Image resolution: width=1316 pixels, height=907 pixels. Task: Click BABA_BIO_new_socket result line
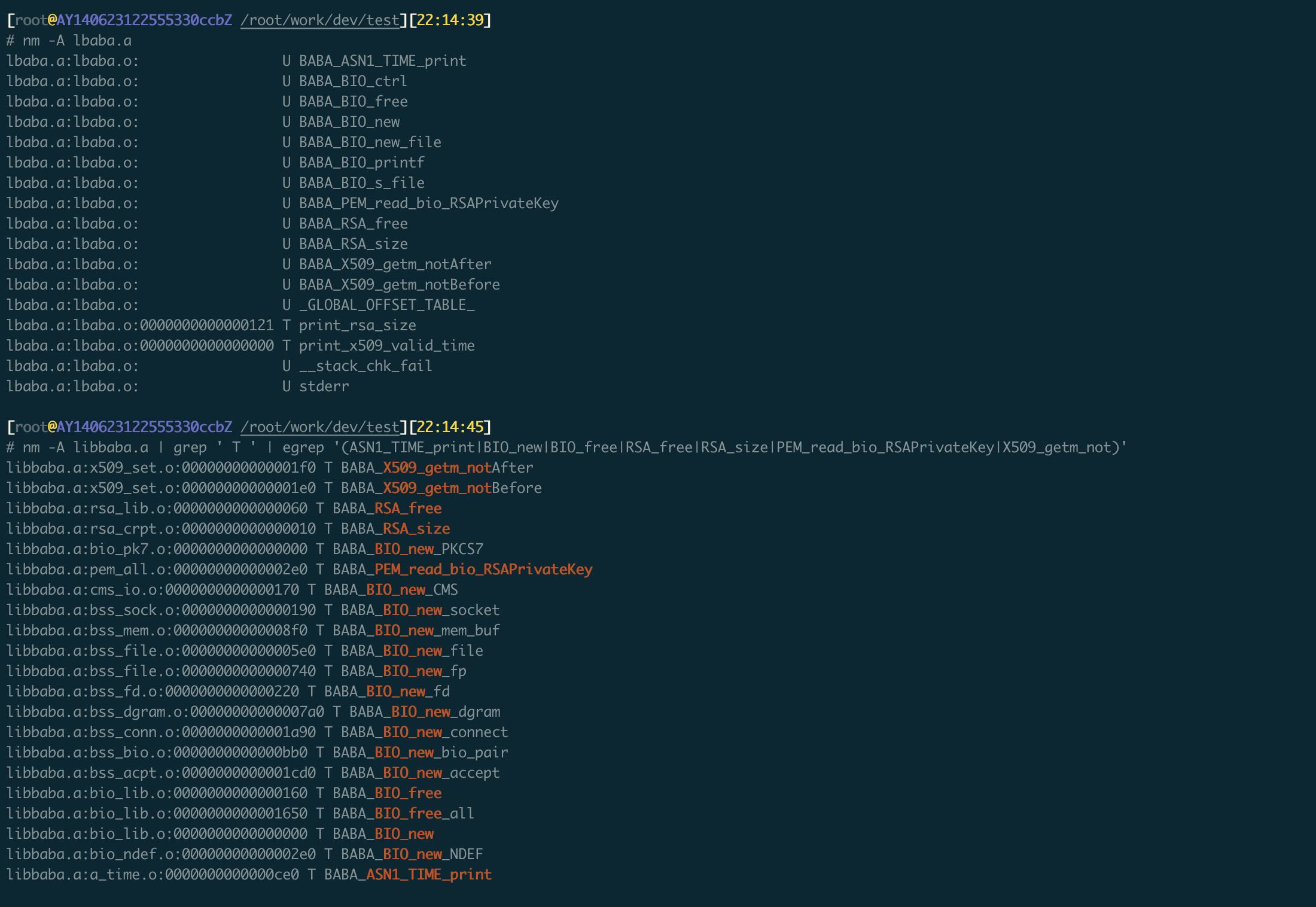420,610
